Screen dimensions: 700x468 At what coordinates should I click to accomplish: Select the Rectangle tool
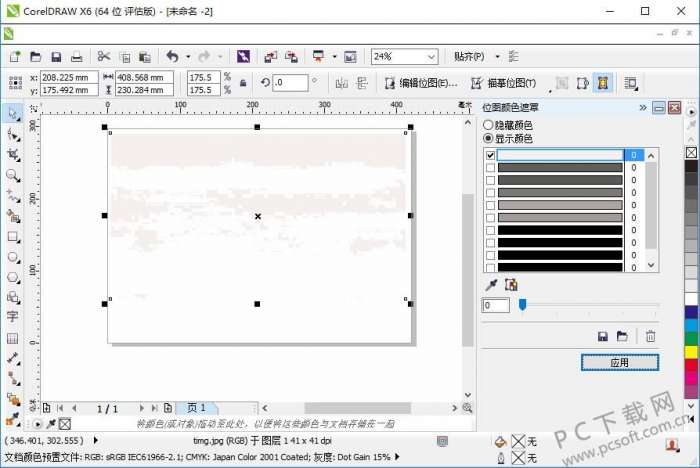point(13,237)
